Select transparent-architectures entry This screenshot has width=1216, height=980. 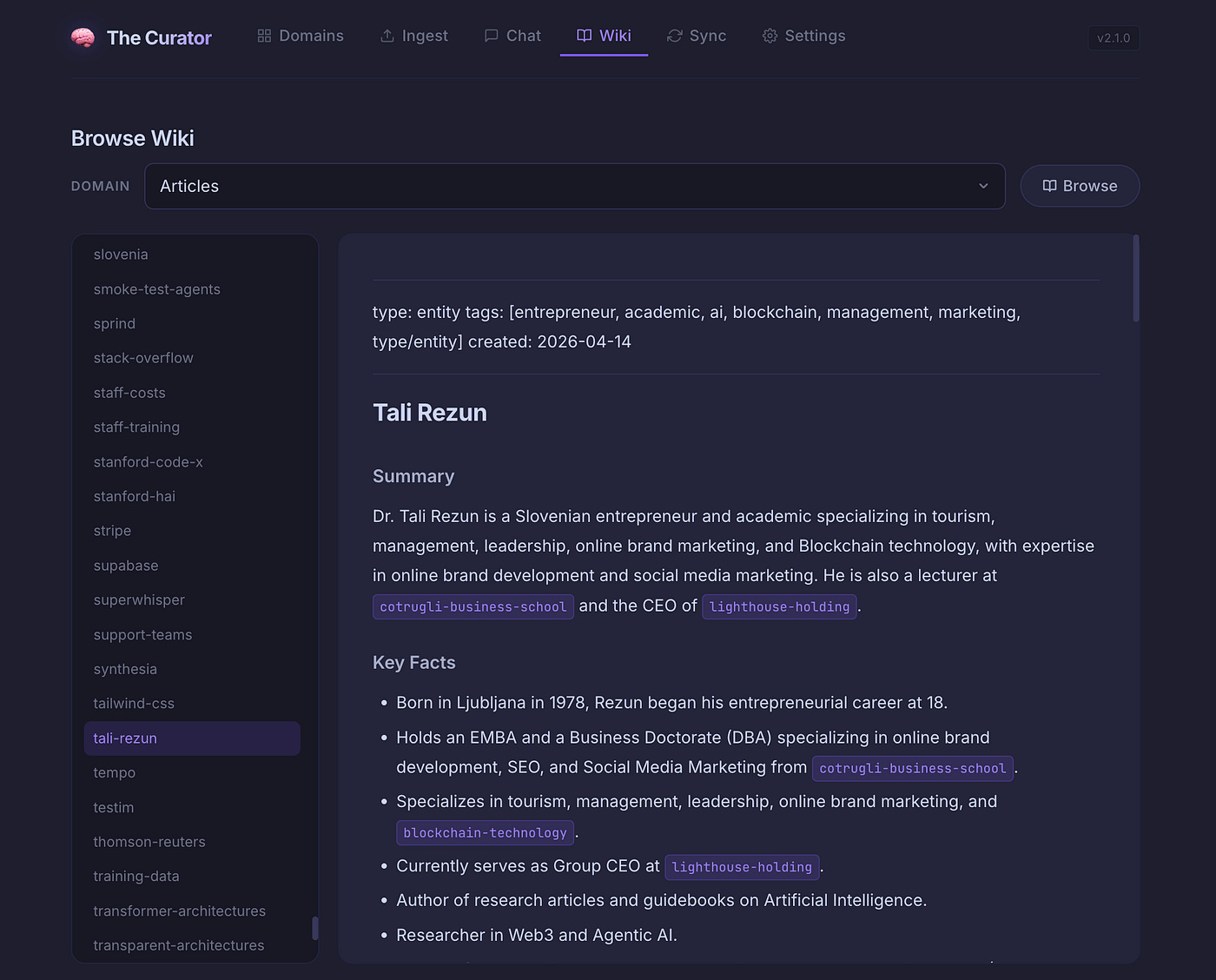(192, 945)
